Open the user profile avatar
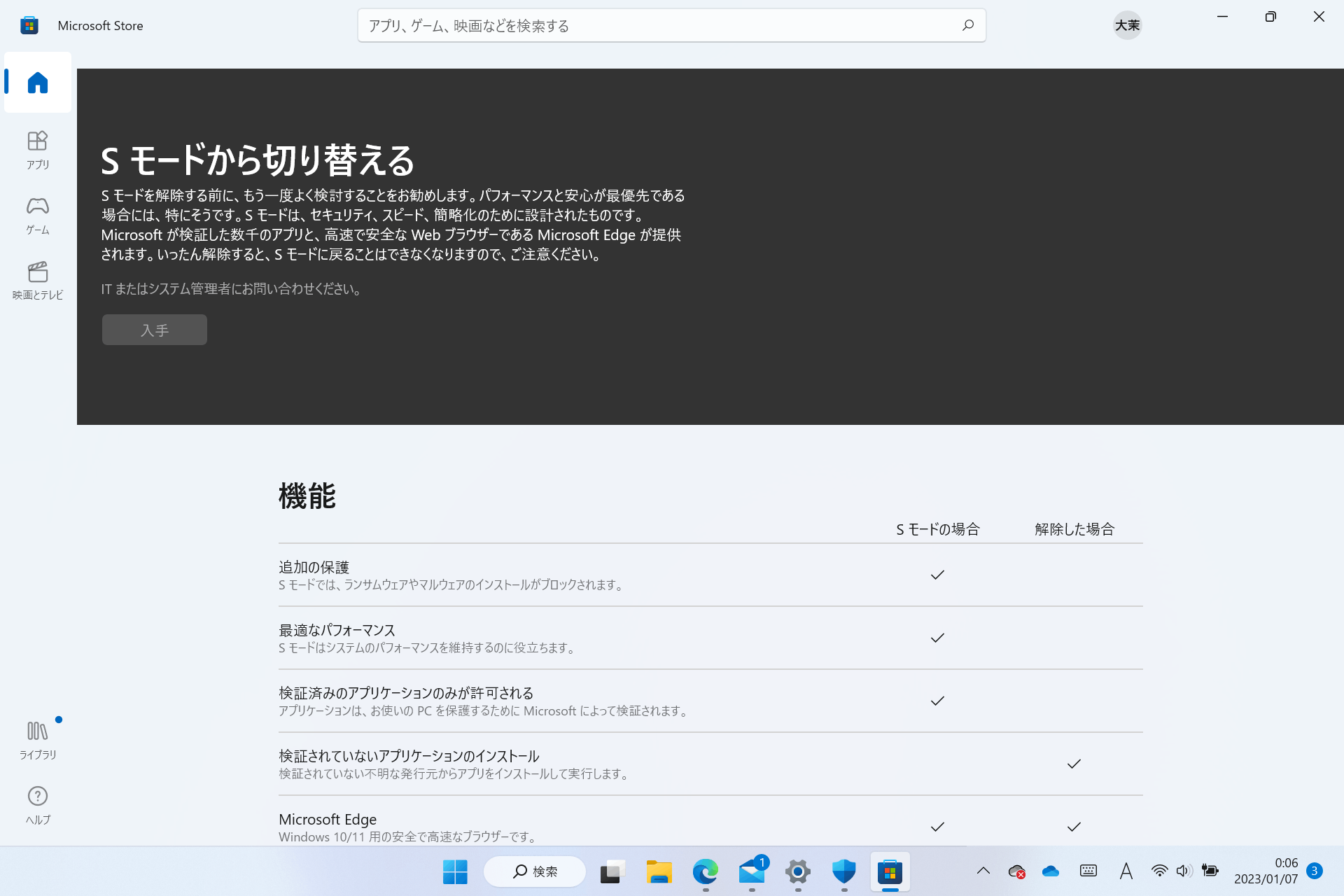 click(1127, 25)
